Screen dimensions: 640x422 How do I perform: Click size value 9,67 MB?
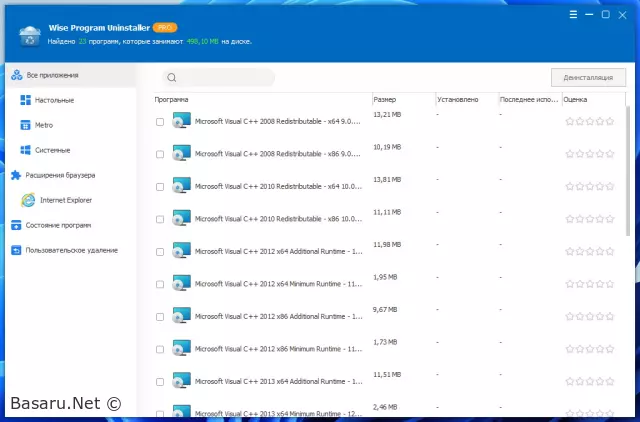click(x=385, y=310)
